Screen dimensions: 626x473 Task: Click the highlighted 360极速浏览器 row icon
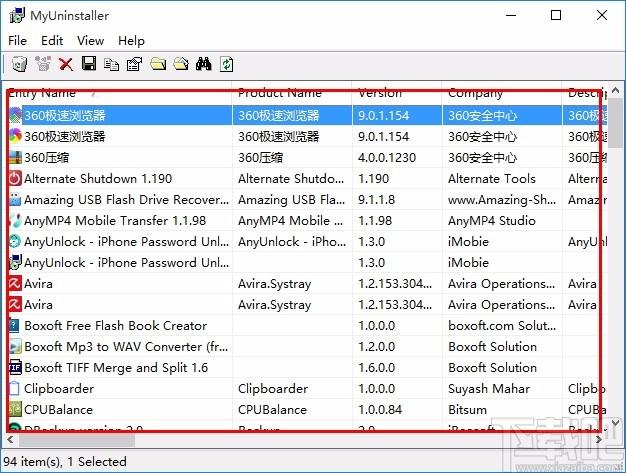15,115
